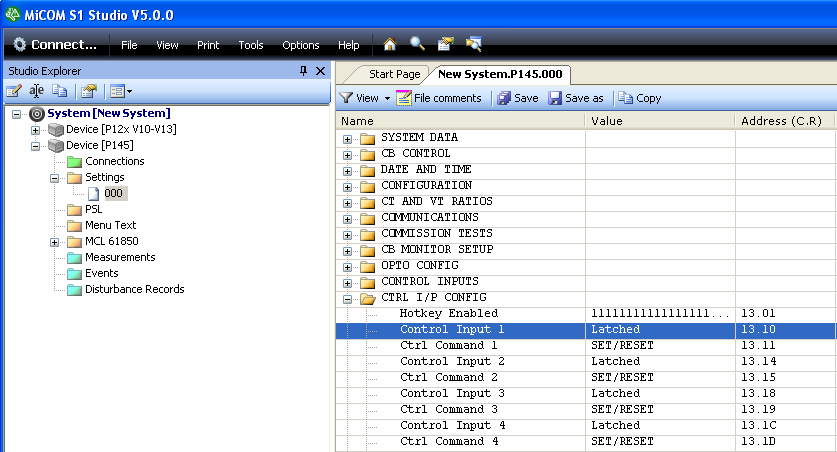Click the magnifying glass search icon

(417, 44)
